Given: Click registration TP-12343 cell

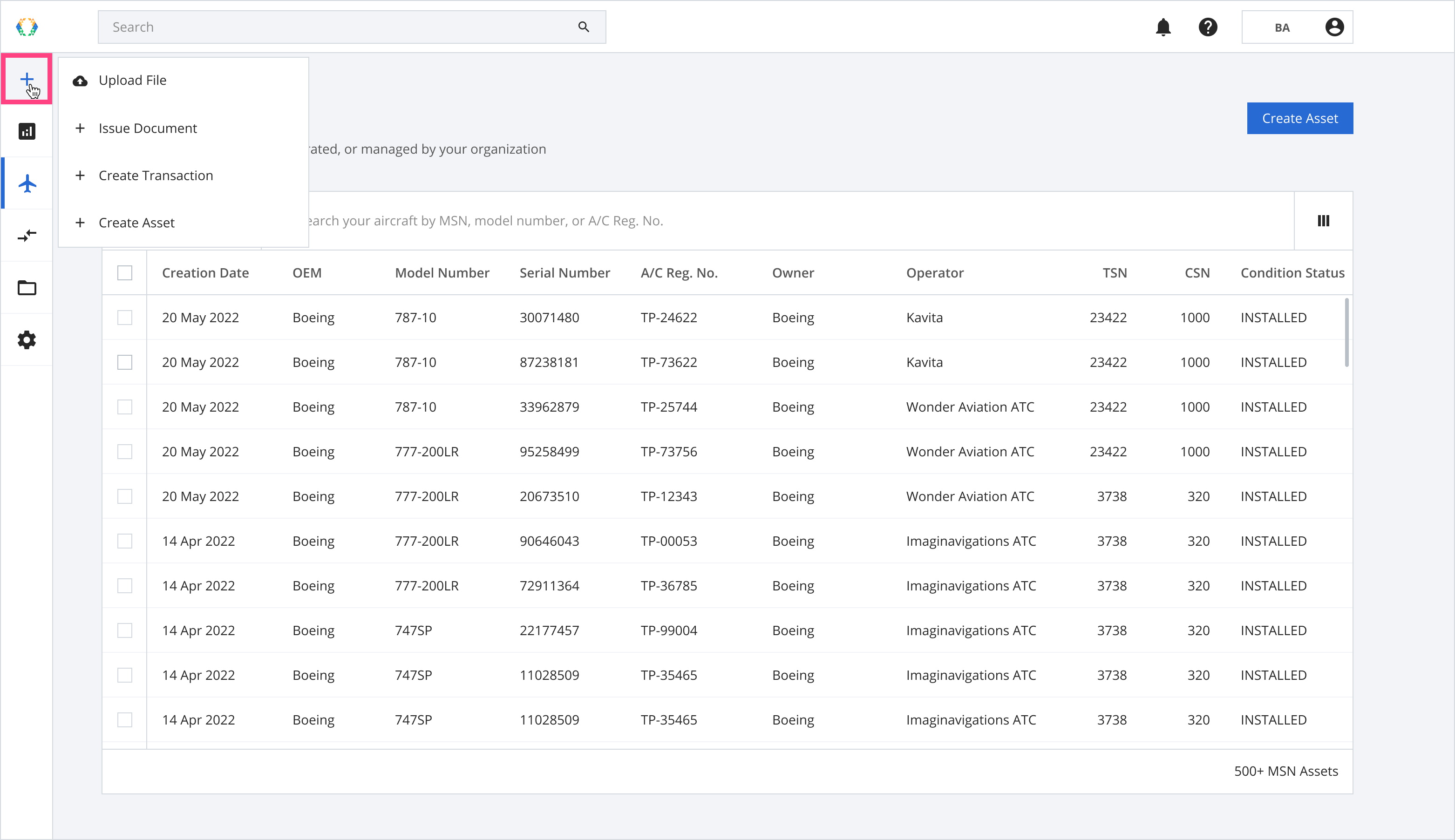Looking at the screenshot, I should (x=669, y=496).
